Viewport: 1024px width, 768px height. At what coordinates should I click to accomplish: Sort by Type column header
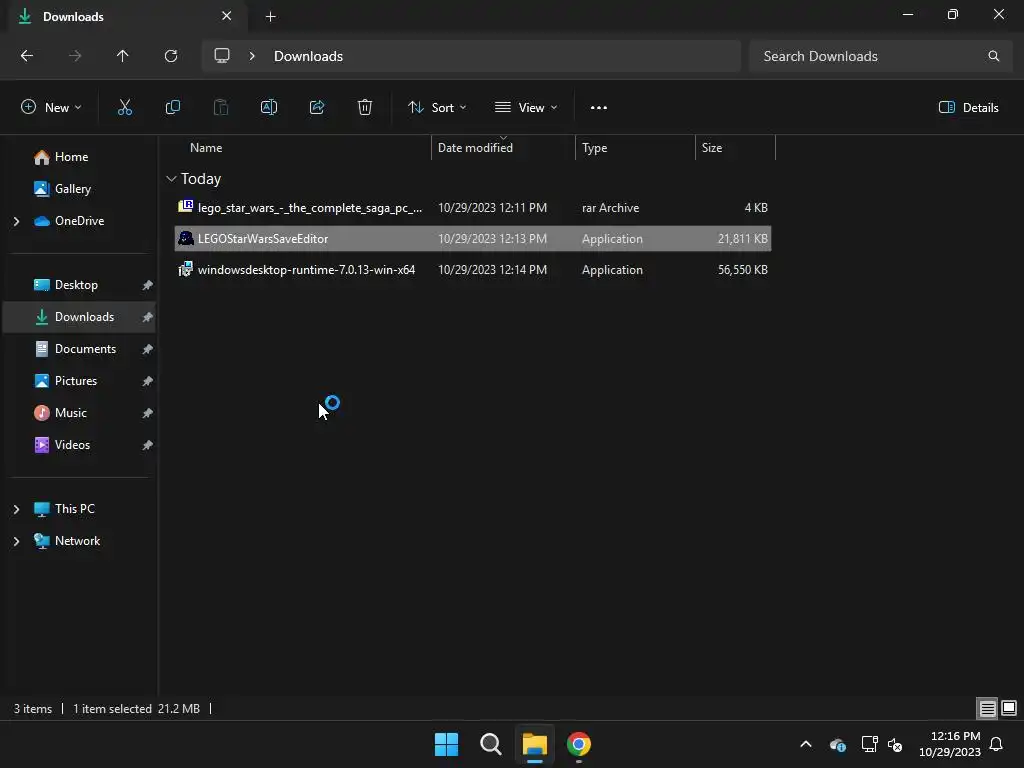[x=594, y=148]
